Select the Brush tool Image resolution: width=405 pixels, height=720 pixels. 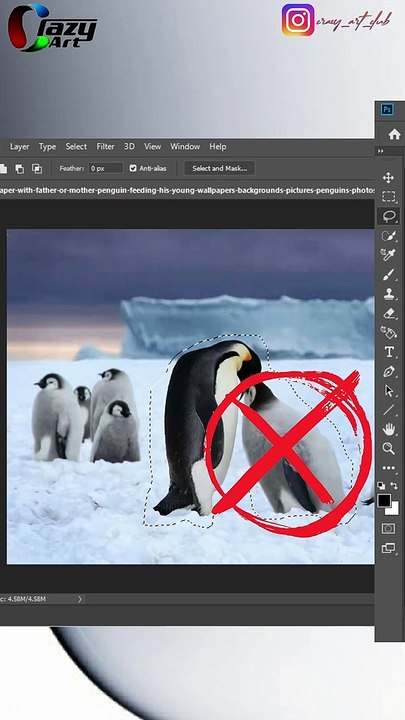(x=388, y=275)
